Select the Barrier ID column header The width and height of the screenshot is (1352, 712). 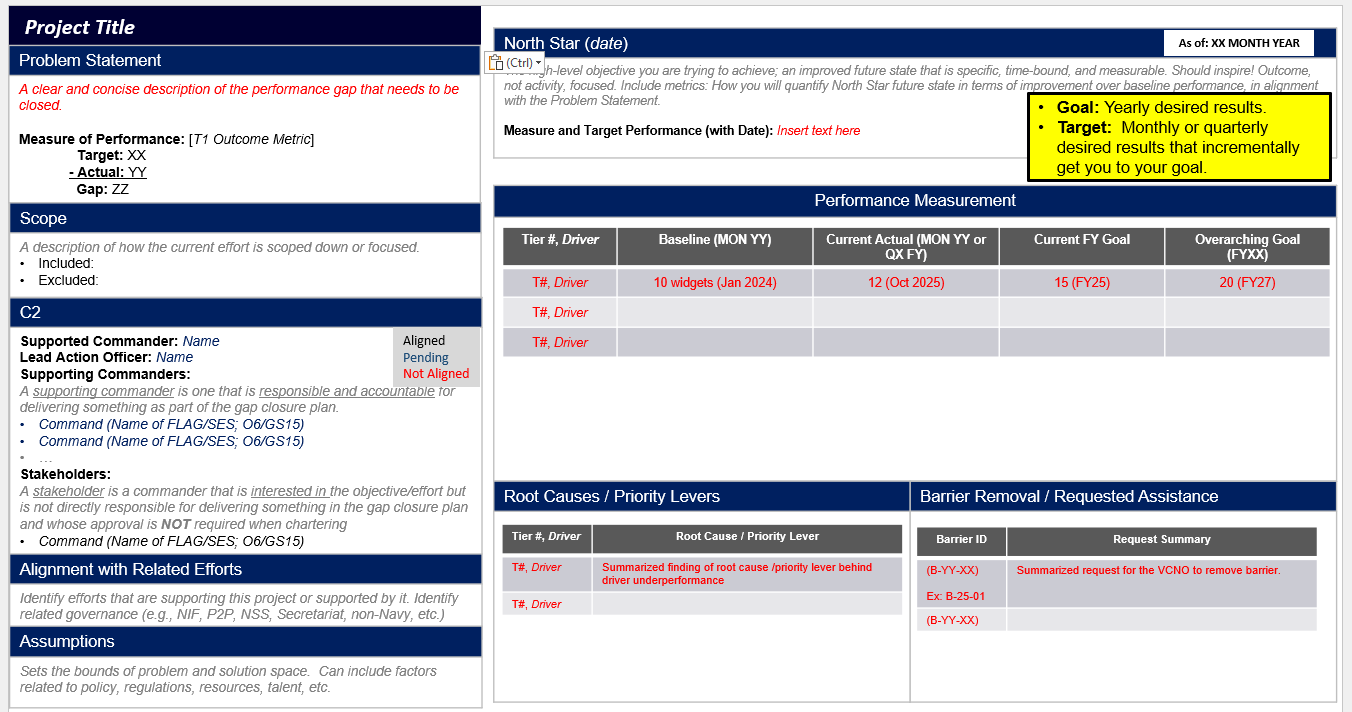point(961,541)
